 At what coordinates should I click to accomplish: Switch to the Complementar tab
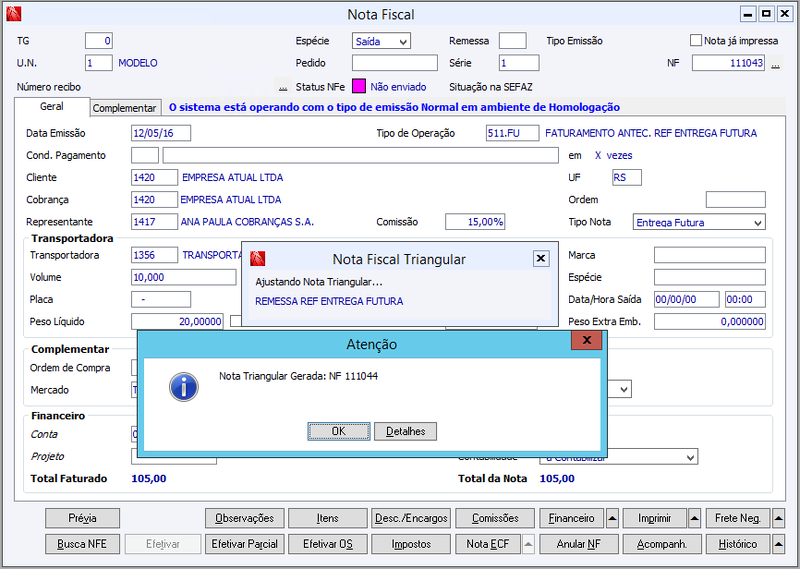pyautogui.click(x=124, y=108)
